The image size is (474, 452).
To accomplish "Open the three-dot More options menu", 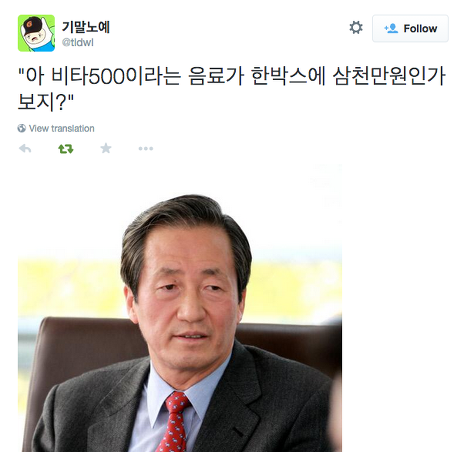I will 146,149.
